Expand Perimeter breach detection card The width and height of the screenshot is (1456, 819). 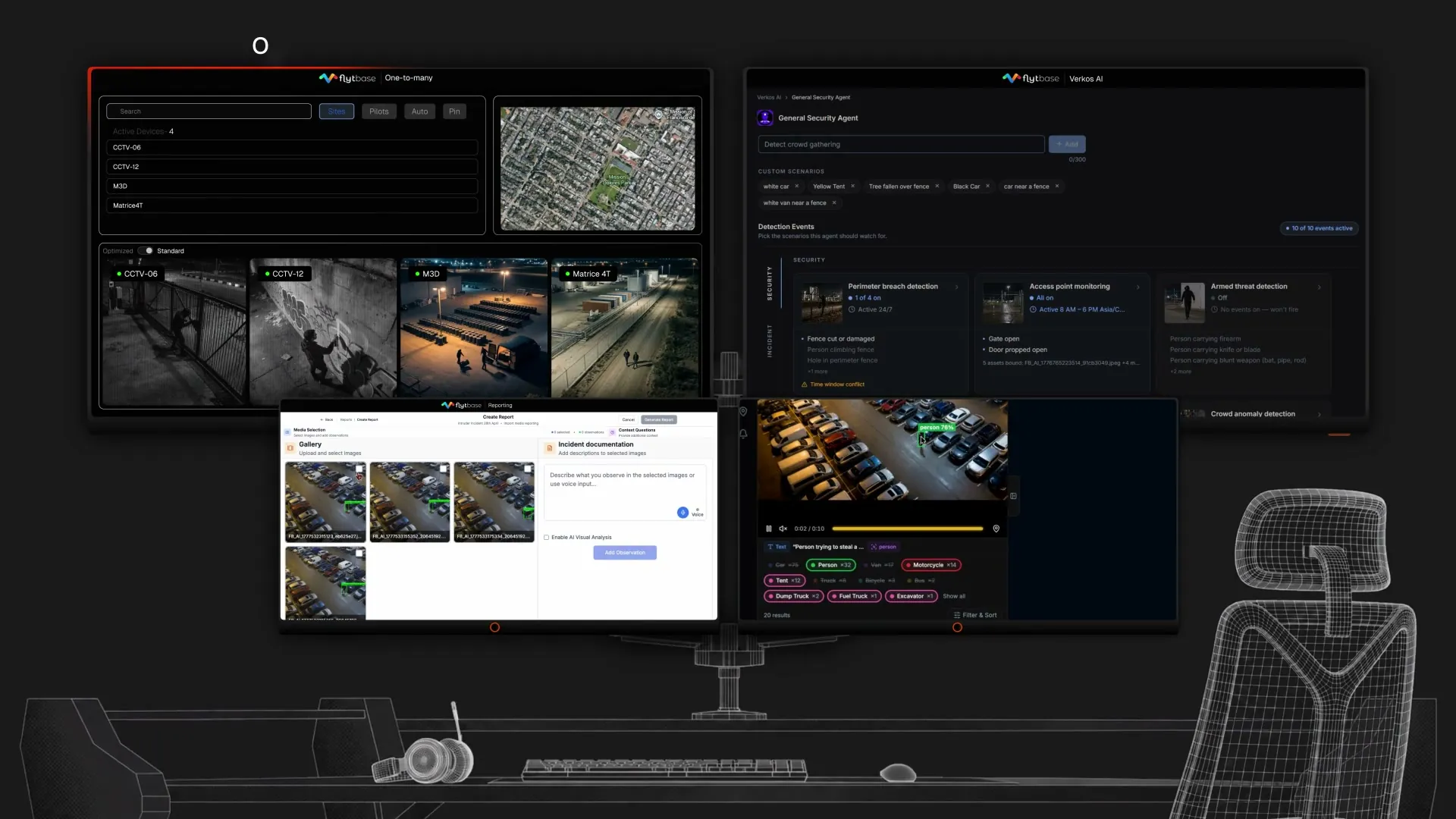click(957, 287)
